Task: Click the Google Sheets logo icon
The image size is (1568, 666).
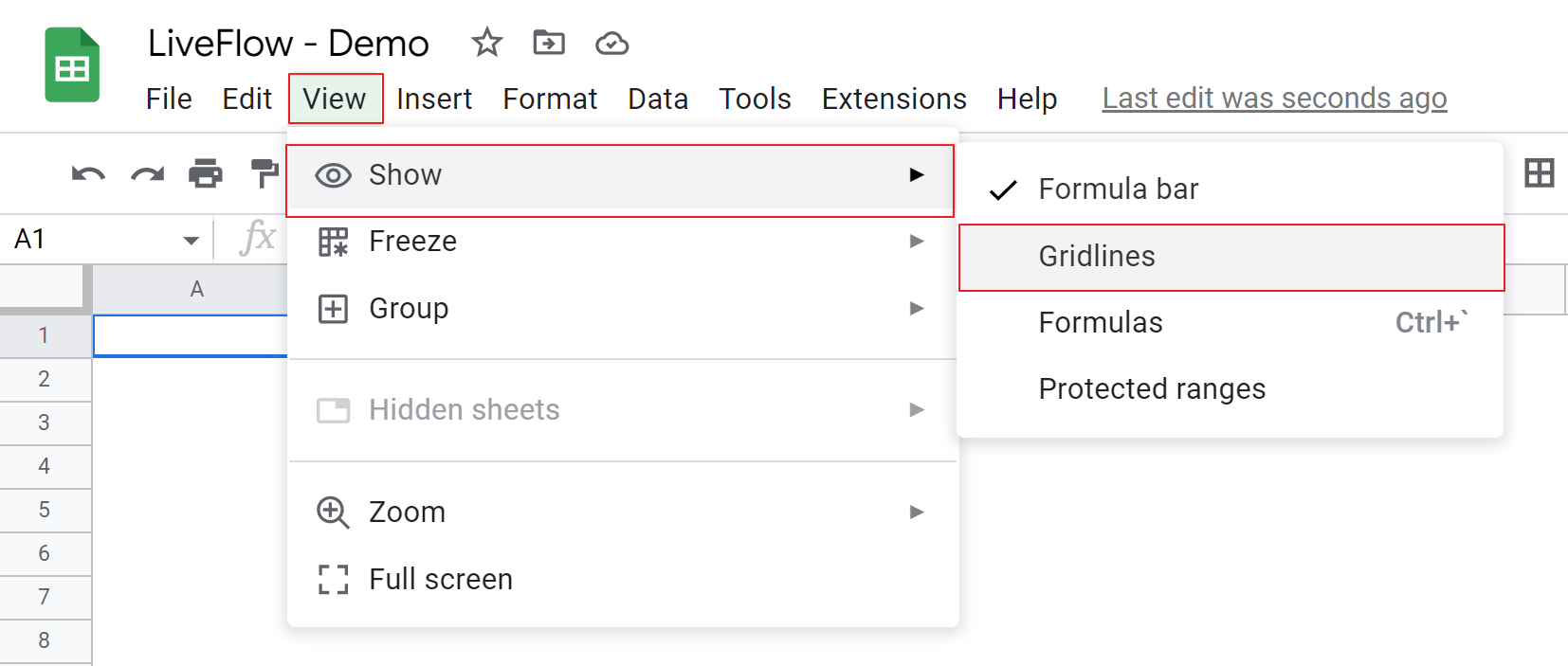Action: (x=70, y=63)
